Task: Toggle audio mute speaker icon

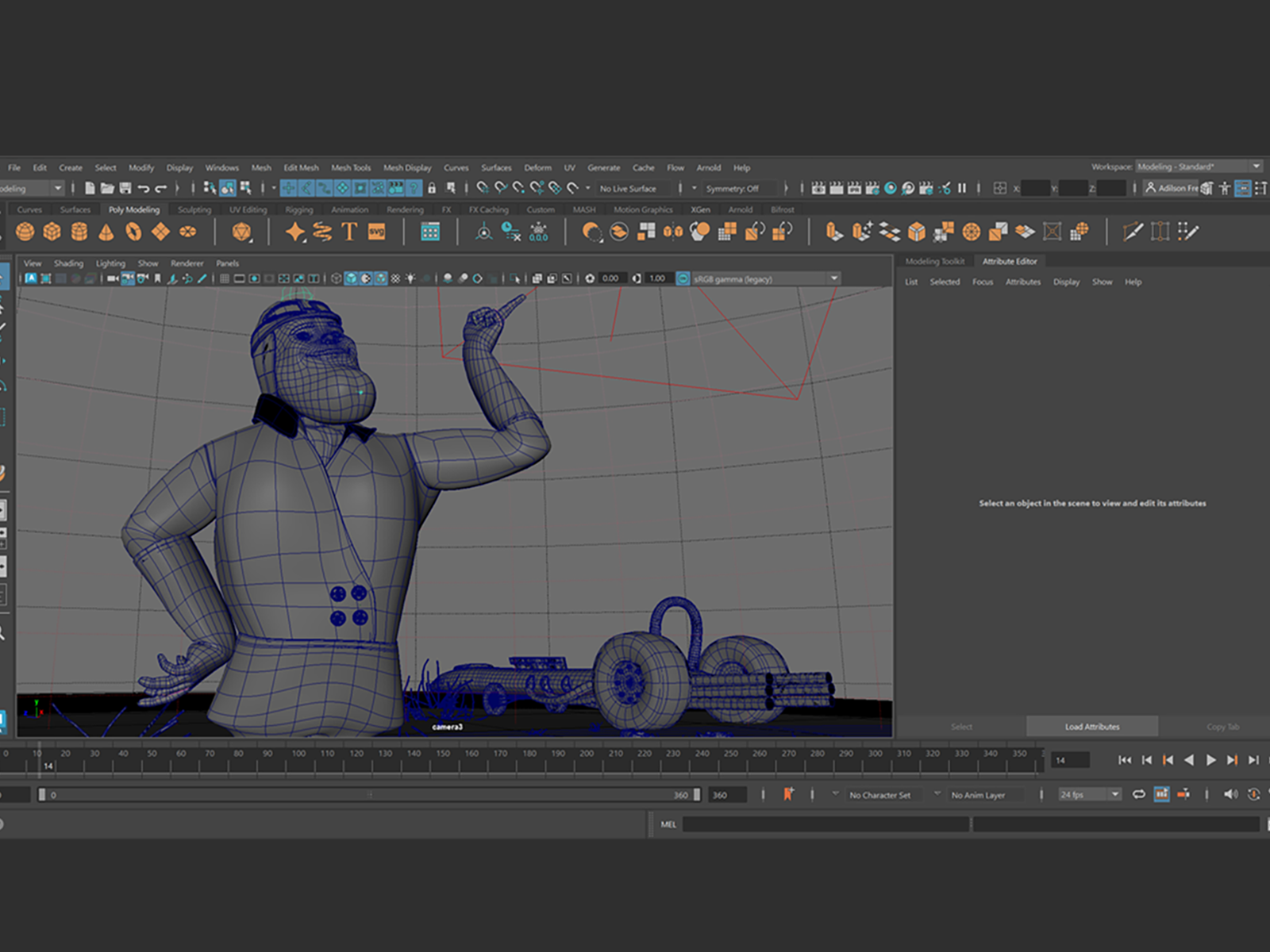Action: 1230,794
